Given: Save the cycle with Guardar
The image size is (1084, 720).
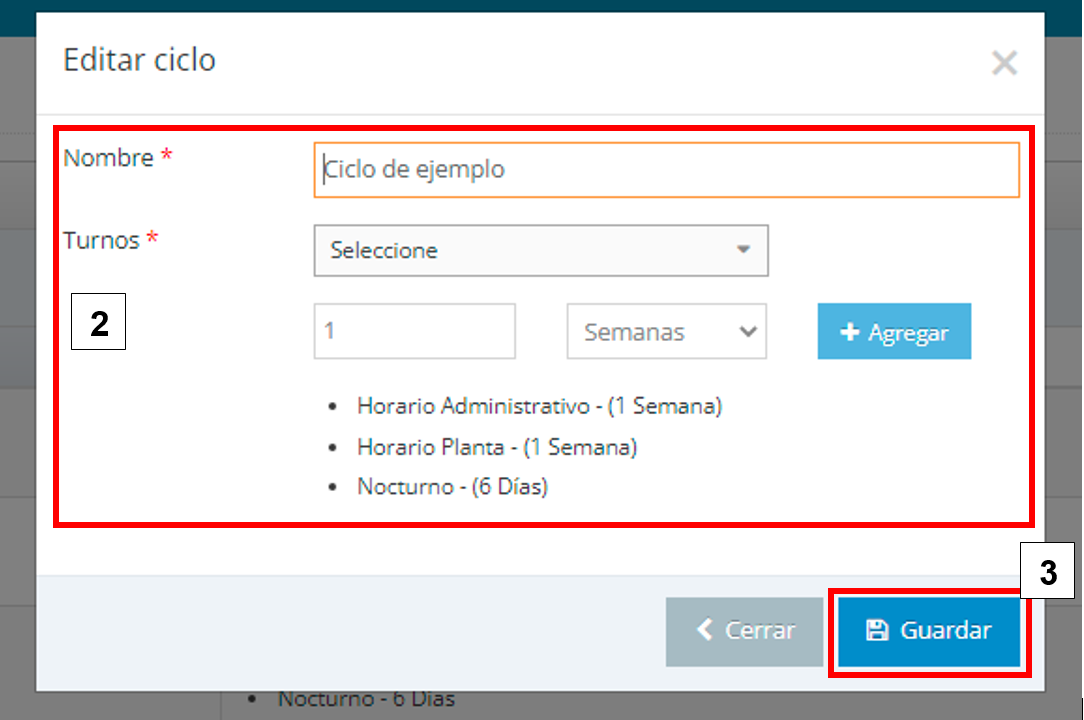Looking at the screenshot, I should click(929, 630).
